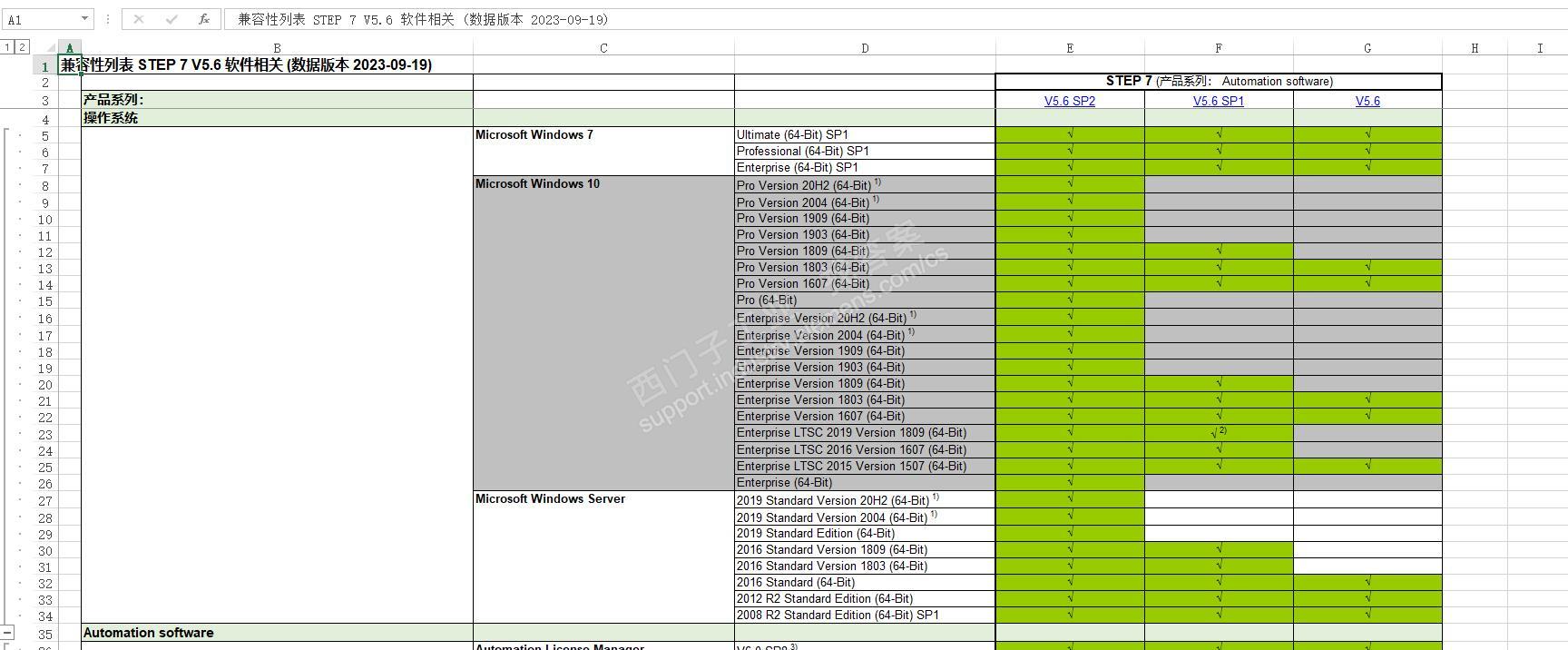Open the Name Box dropdown arrow
The height and width of the screenshot is (650, 1568).
coord(84,19)
